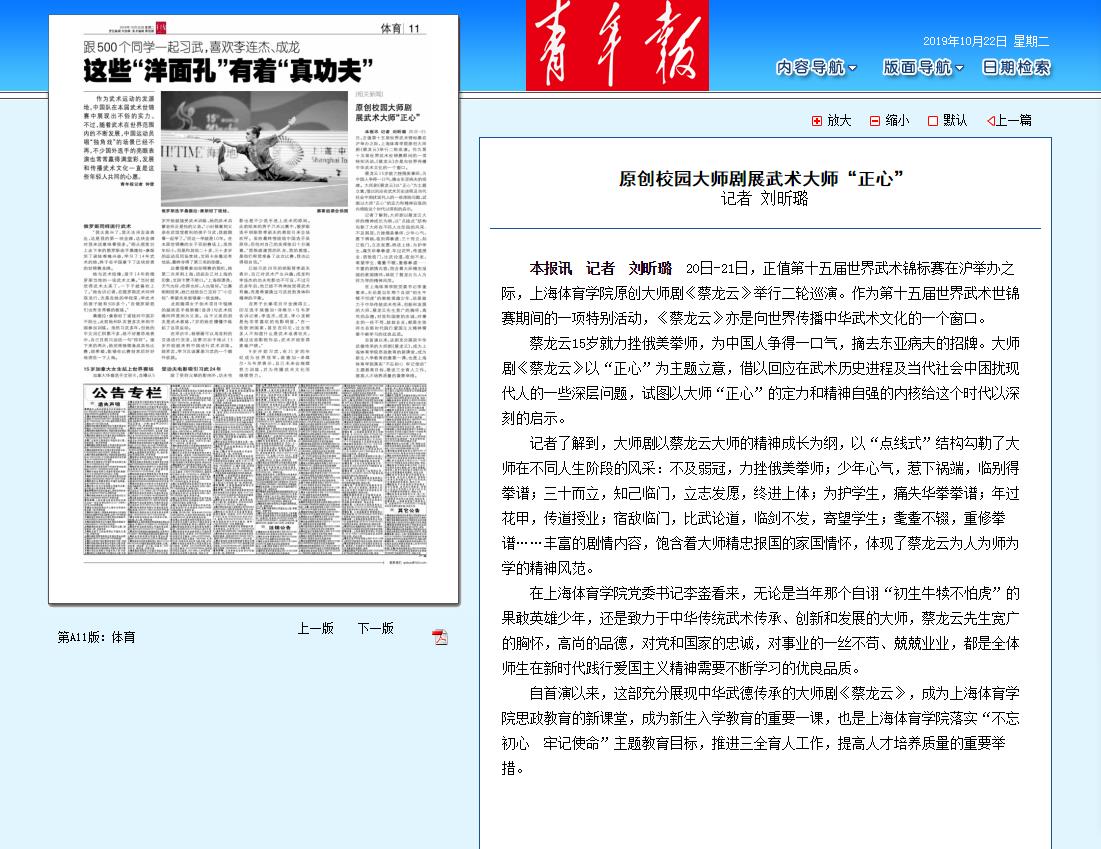
Task: Expand the 内容导航 dropdown menu
Action: [x=816, y=68]
